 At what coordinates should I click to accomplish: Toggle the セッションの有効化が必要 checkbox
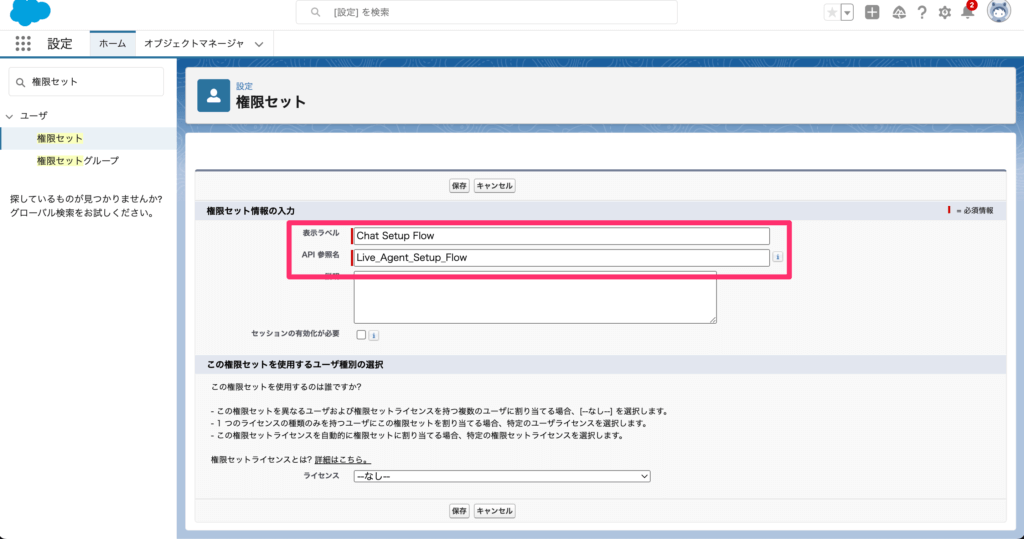[x=361, y=335]
